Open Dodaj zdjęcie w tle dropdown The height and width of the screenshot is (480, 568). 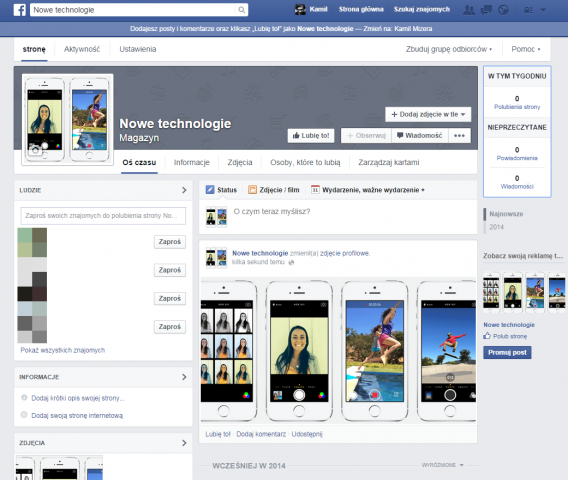click(x=428, y=114)
